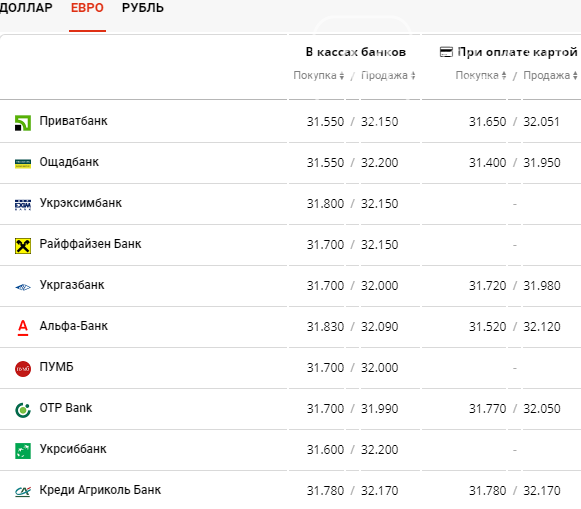
Task: Click the Приватбанк green logo icon
Action: (x=23, y=123)
